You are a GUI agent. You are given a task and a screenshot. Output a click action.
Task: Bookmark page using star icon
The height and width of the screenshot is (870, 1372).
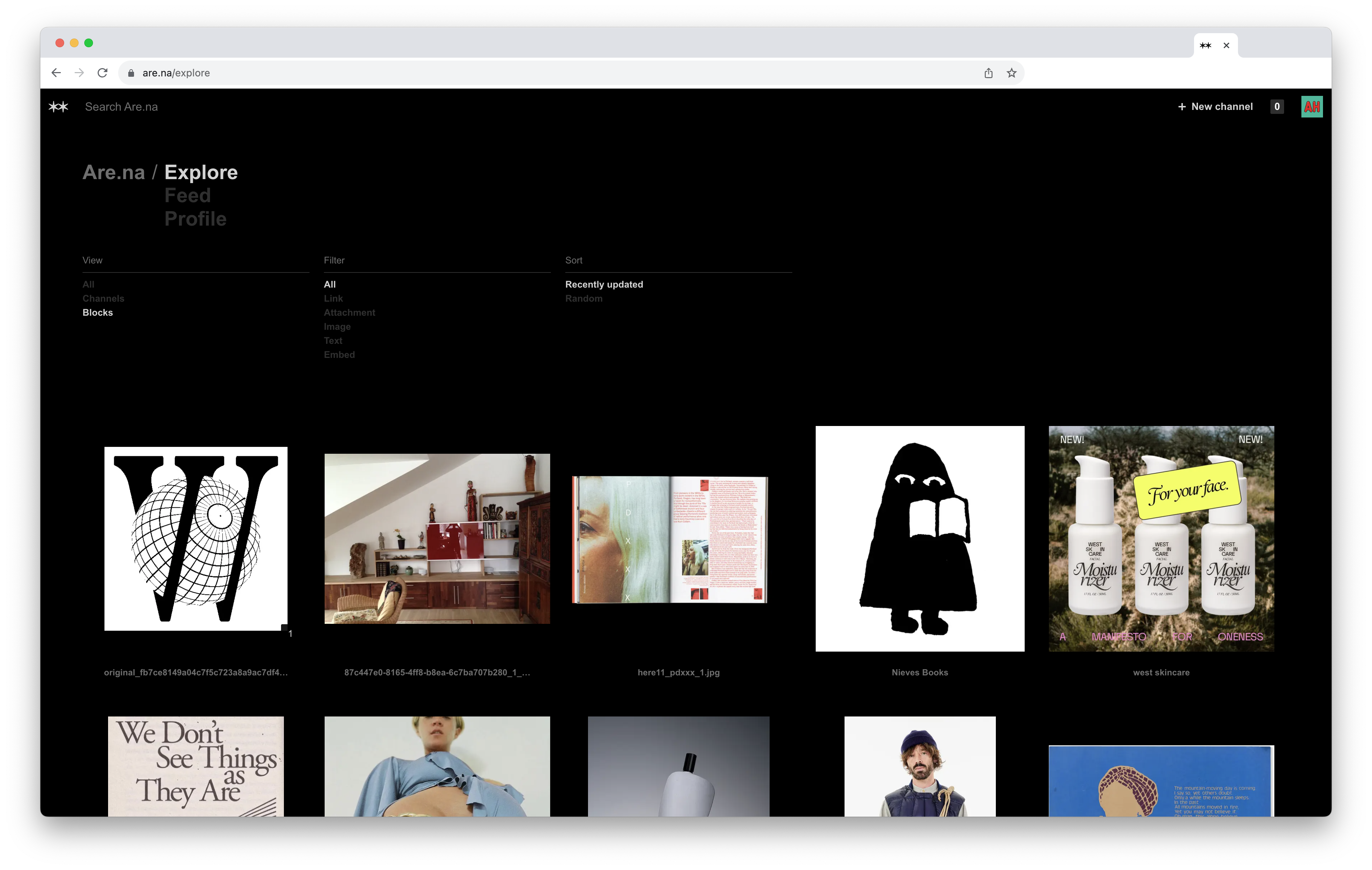pyautogui.click(x=1011, y=73)
